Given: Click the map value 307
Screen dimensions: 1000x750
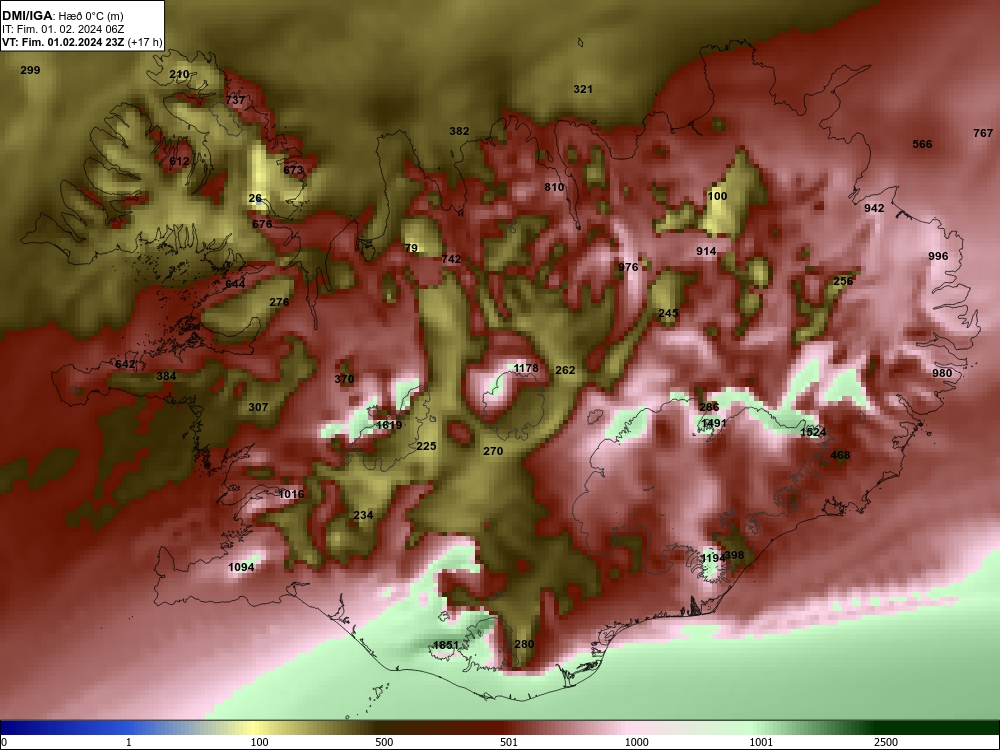Looking at the screenshot, I should tap(258, 408).
